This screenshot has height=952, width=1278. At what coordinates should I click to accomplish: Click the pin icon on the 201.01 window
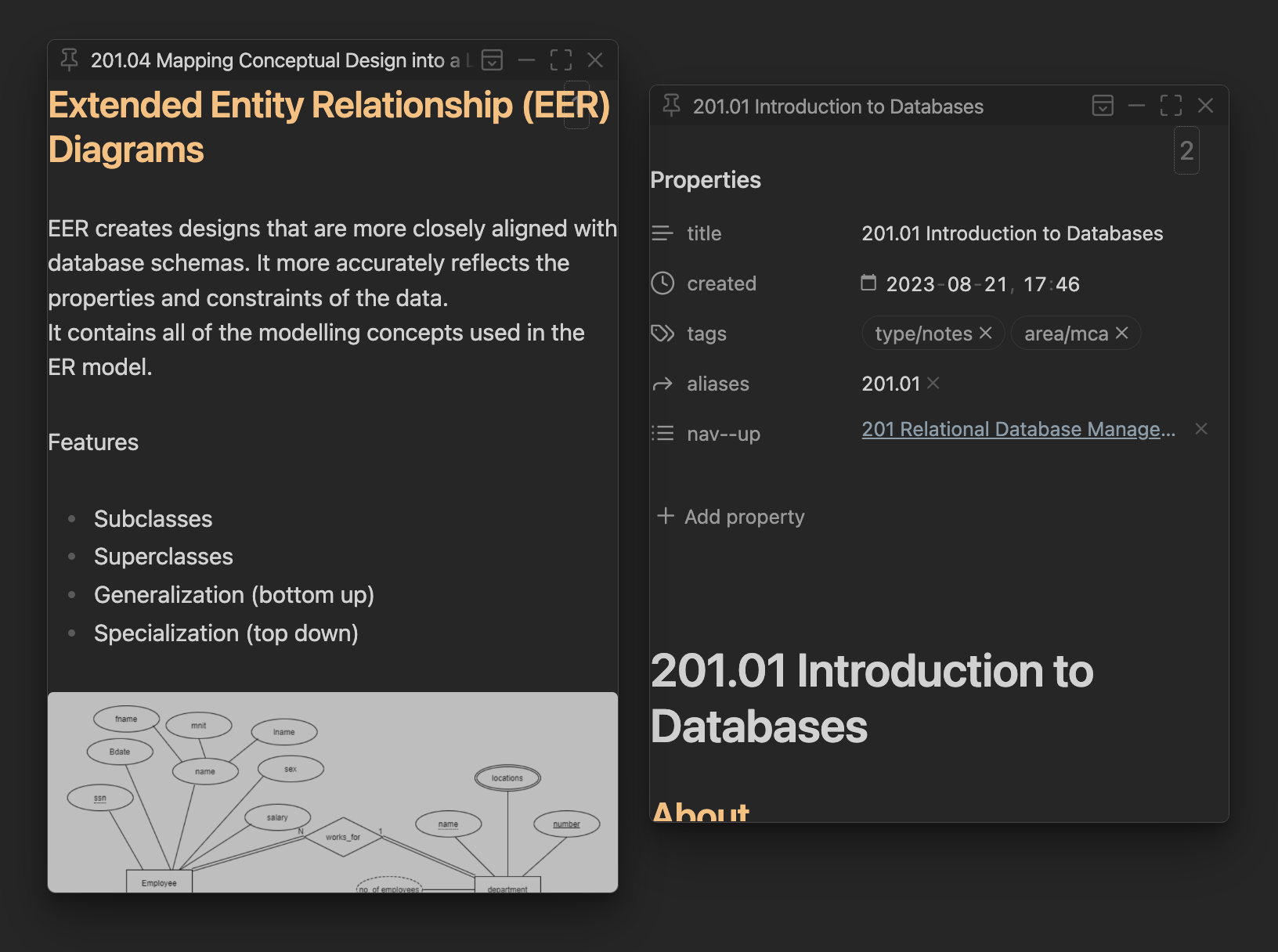671,106
